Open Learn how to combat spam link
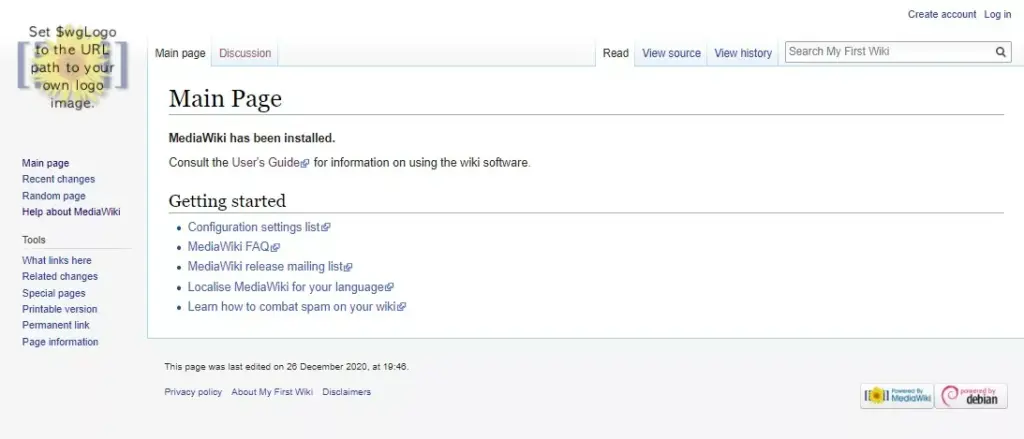This screenshot has height=439, width=1024. [x=292, y=307]
